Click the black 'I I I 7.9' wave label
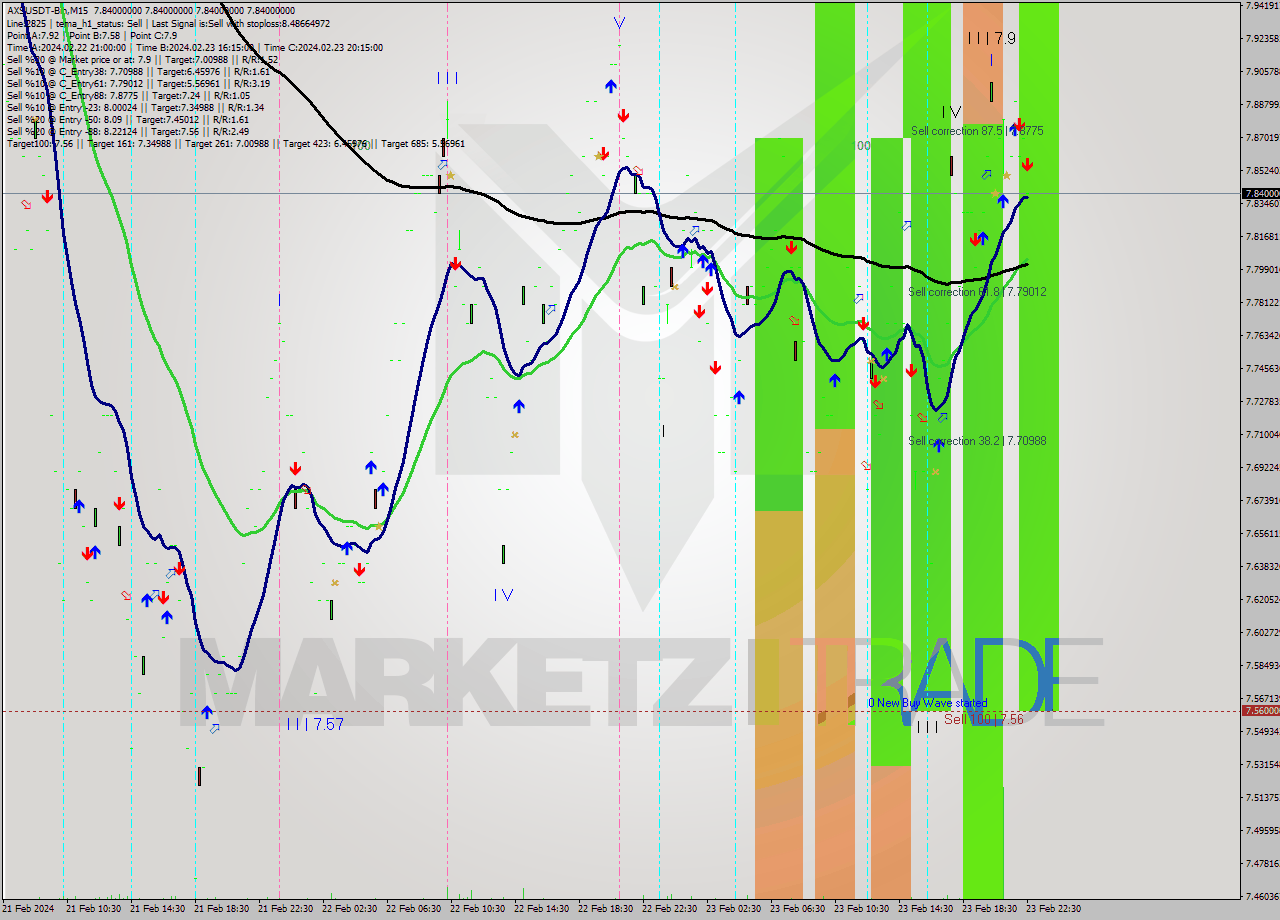The height and width of the screenshot is (920, 1280). point(992,39)
